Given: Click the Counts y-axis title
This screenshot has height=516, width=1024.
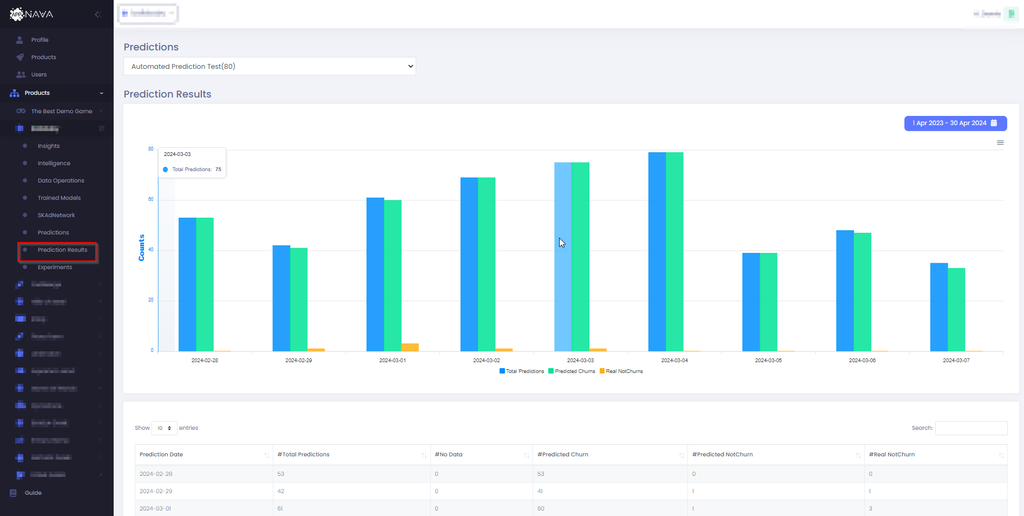Looking at the screenshot, I should (141, 248).
